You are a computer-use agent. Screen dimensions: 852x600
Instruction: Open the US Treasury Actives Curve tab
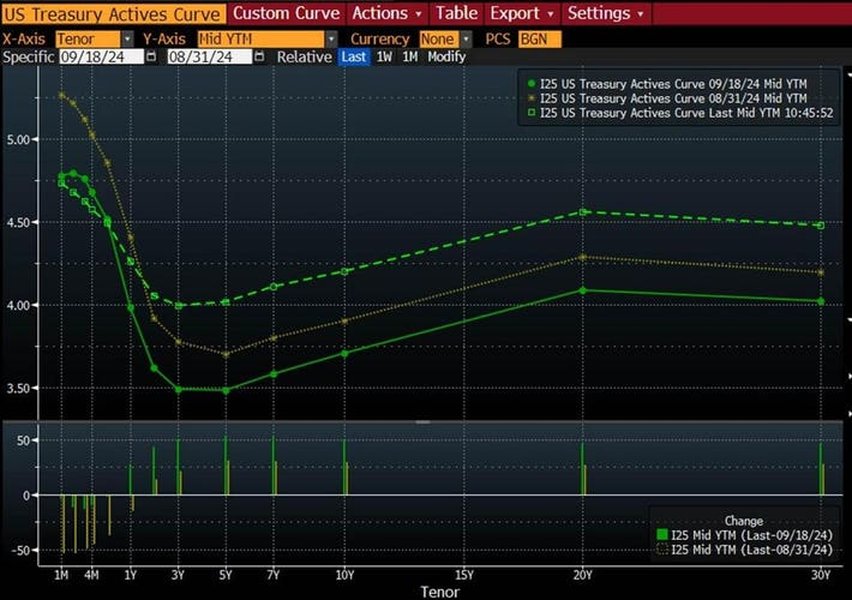(113, 14)
